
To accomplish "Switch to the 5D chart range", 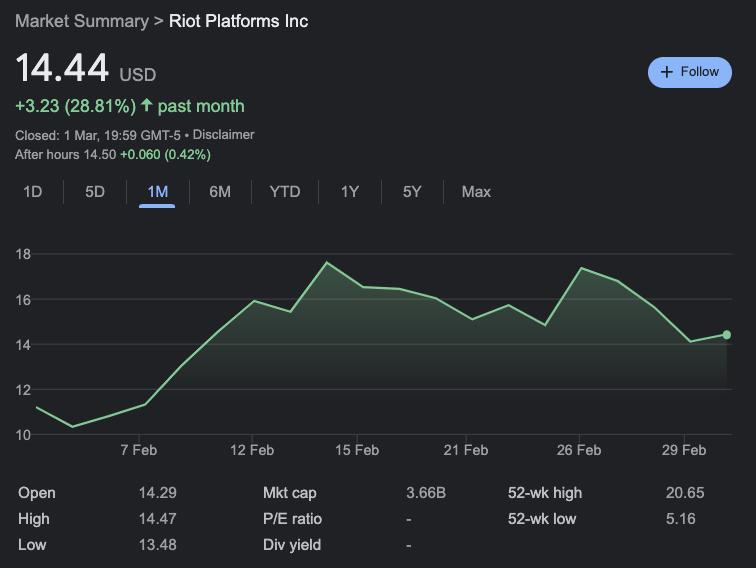I will 95,192.
